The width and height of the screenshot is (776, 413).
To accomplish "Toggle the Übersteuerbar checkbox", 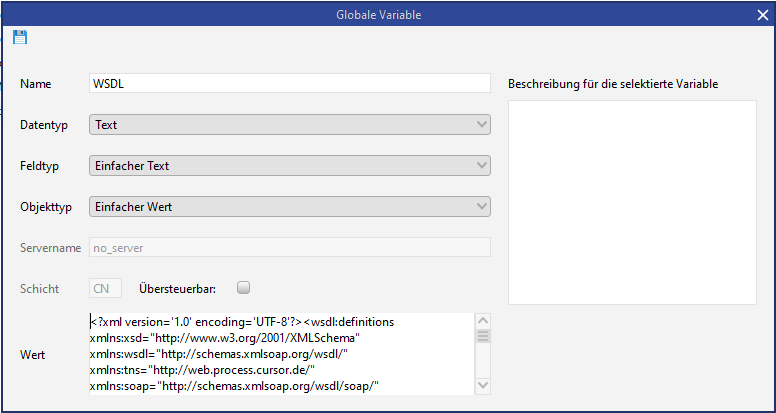I will tap(243, 288).
